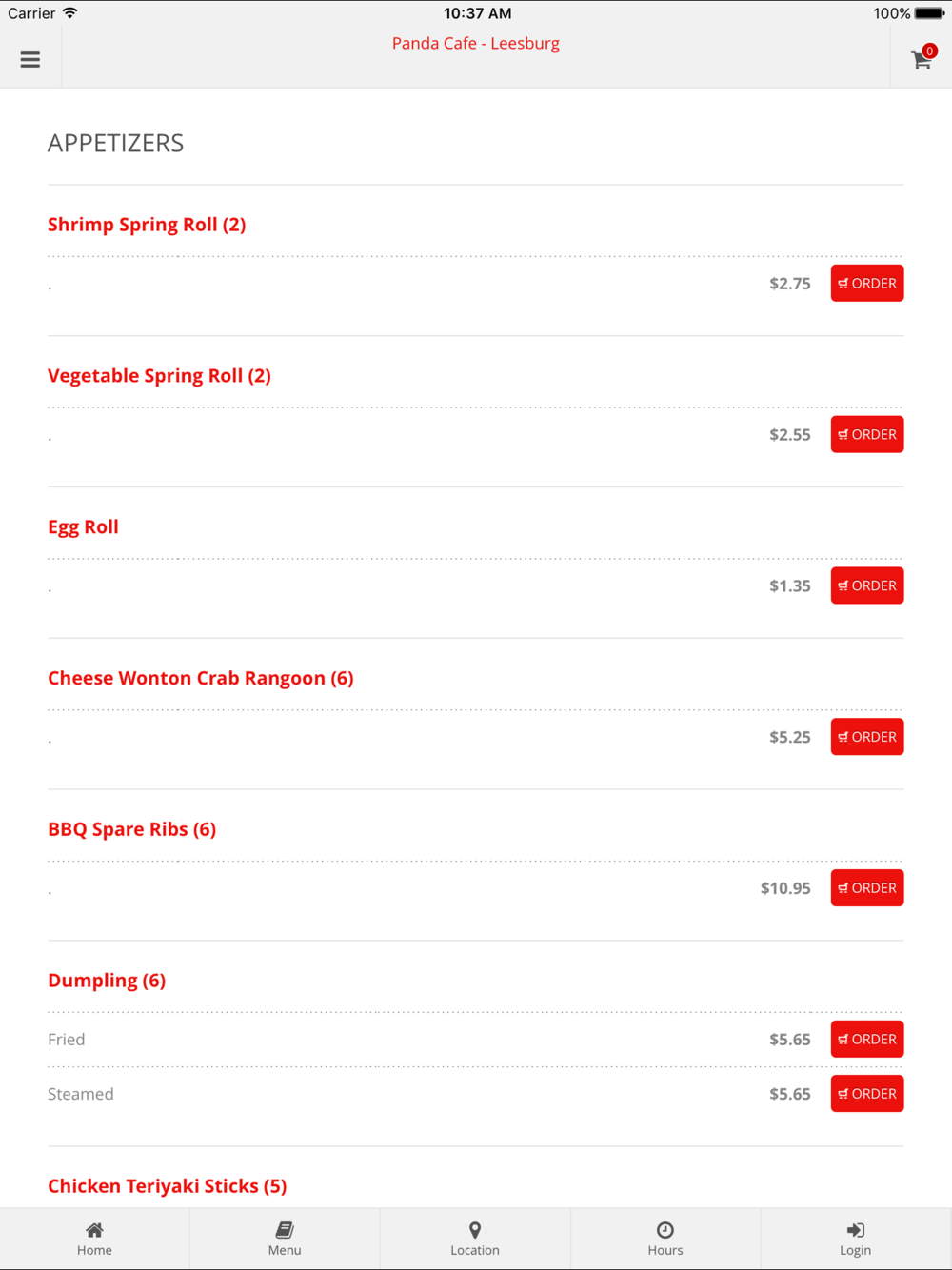Image resolution: width=952 pixels, height=1270 pixels.
Task: Select the Dumpling (6) heading
Action: (x=107, y=981)
